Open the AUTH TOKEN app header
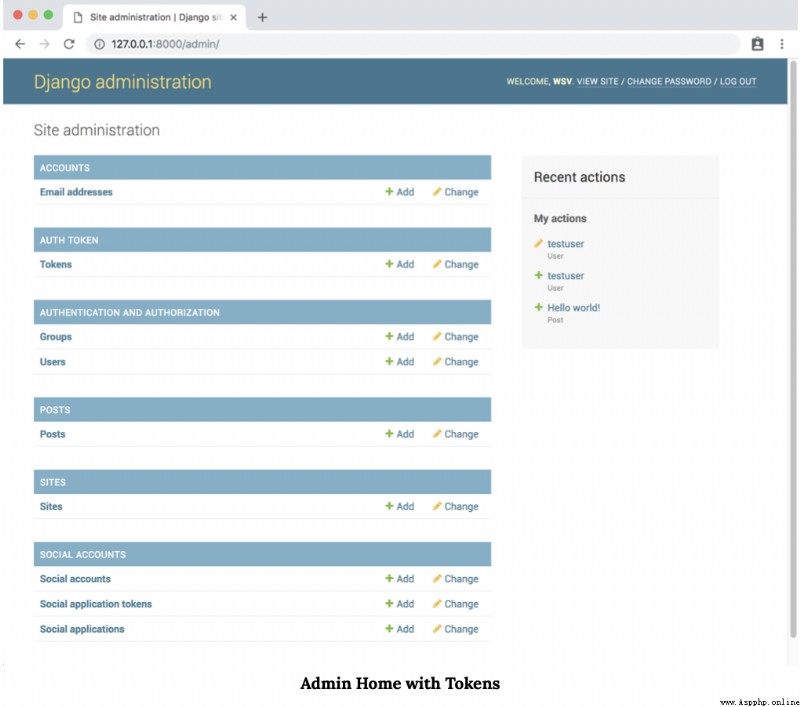800x707 pixels. pyautogui.click(x=69, y=240)
